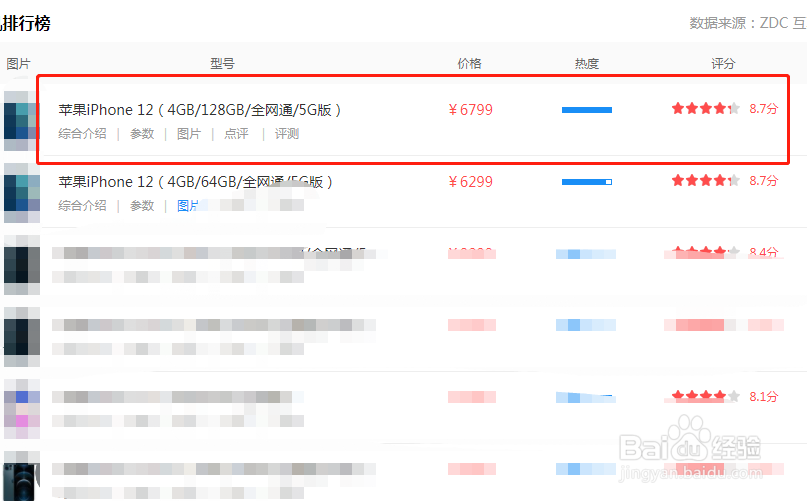The image size is (807, 501).
Task: Click 综合介绍 under iPhone 12 64GB
Action: [x=82, y=206]
